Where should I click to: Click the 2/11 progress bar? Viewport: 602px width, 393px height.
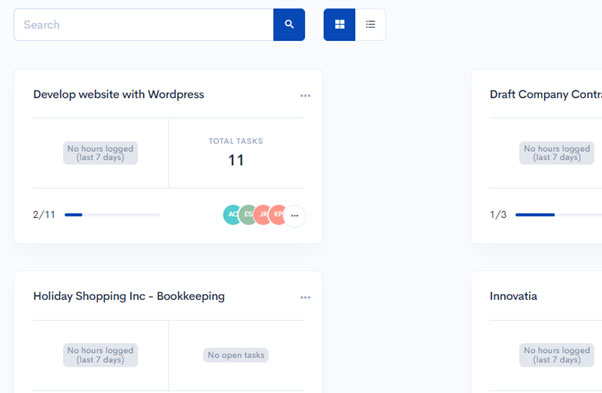coord(112,215)
